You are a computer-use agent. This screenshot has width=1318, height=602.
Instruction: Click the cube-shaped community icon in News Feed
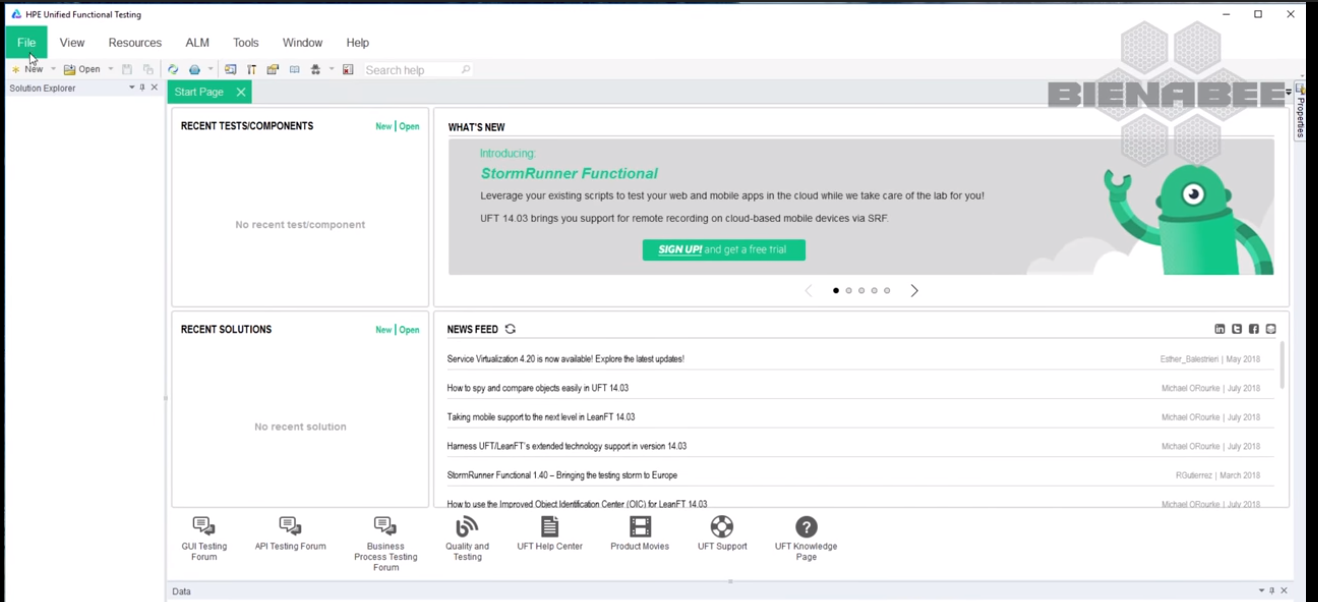coord(1271,329)
